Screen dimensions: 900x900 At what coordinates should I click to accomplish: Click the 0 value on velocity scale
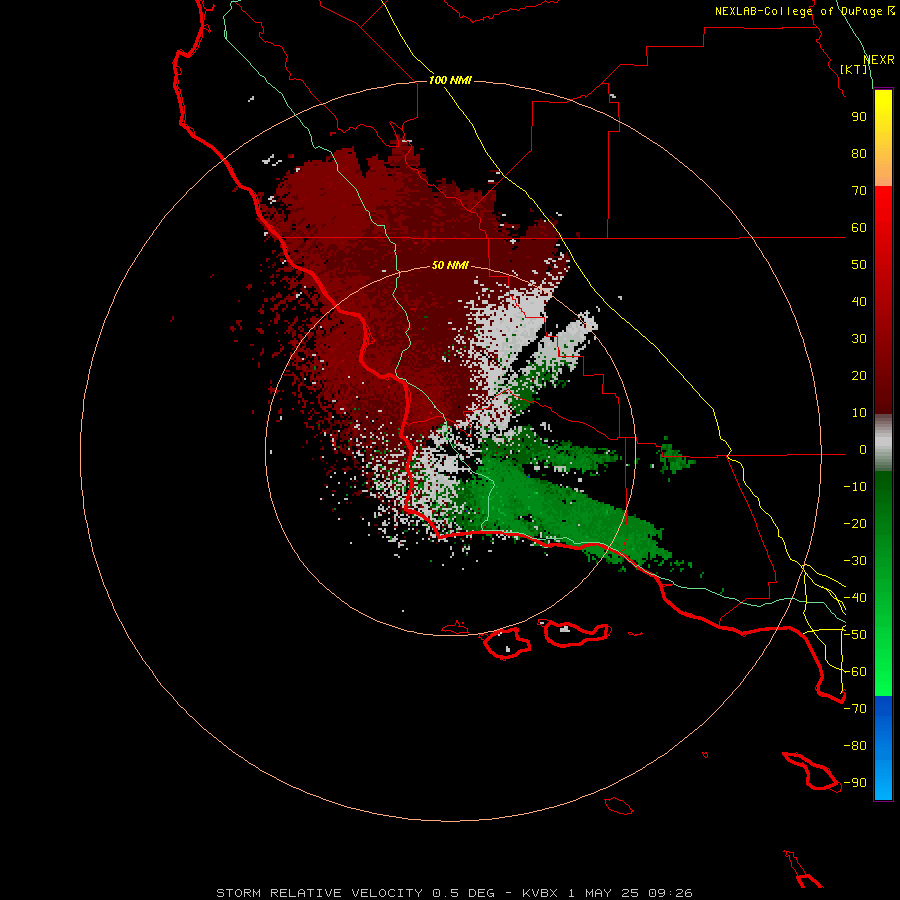coord(863,450)
